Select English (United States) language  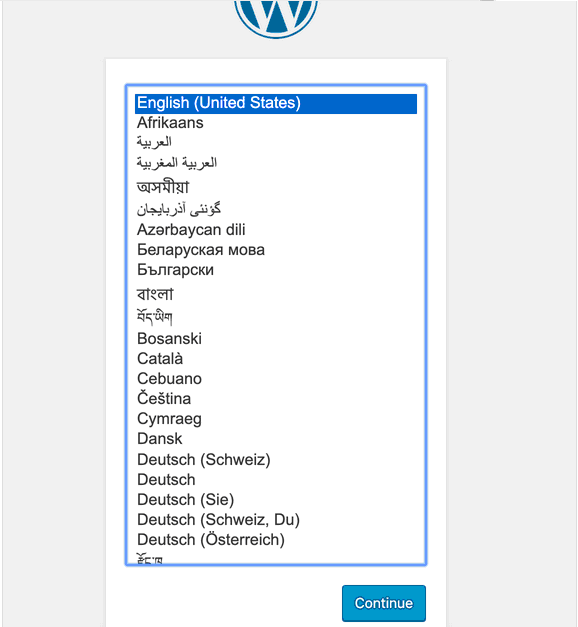(276, 103)
